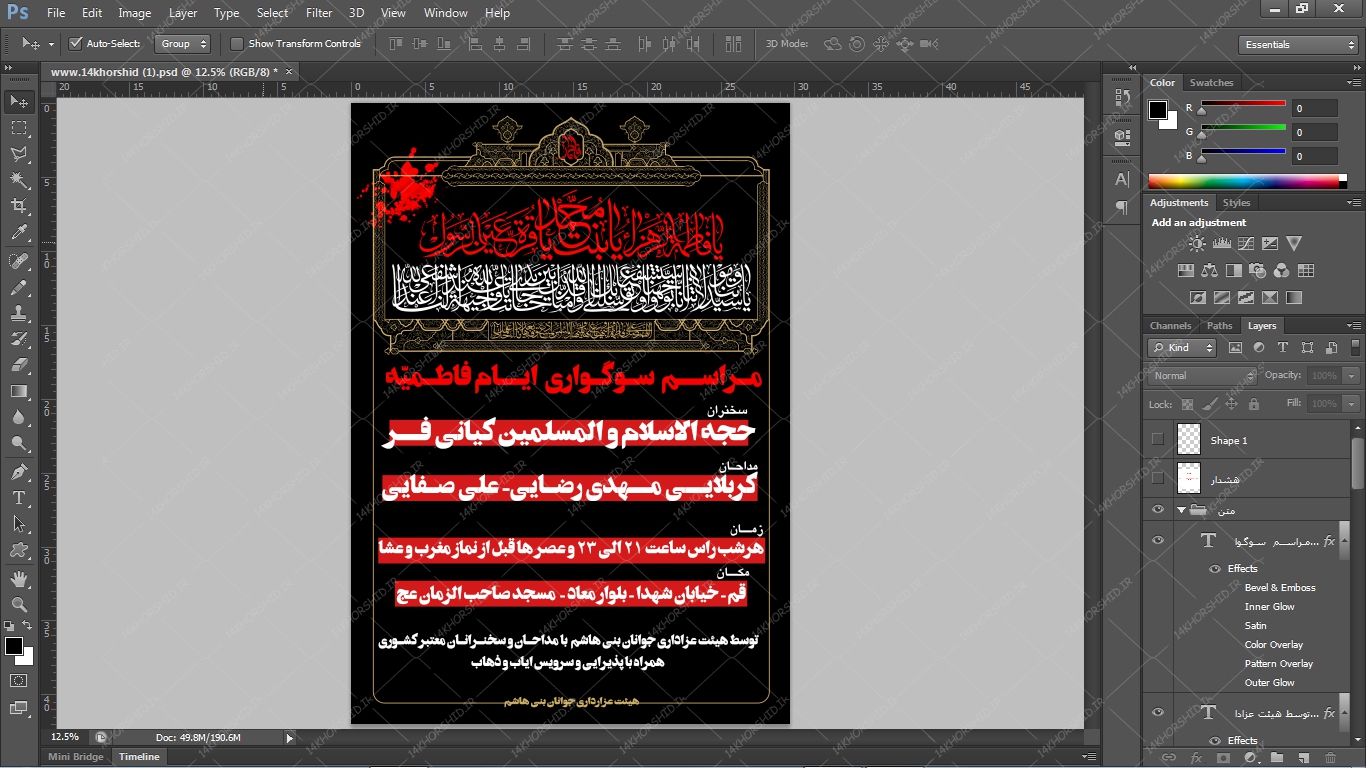Select the Zoom tool
The width and height of the screenshot is (1366, 768).
point(19,604)
